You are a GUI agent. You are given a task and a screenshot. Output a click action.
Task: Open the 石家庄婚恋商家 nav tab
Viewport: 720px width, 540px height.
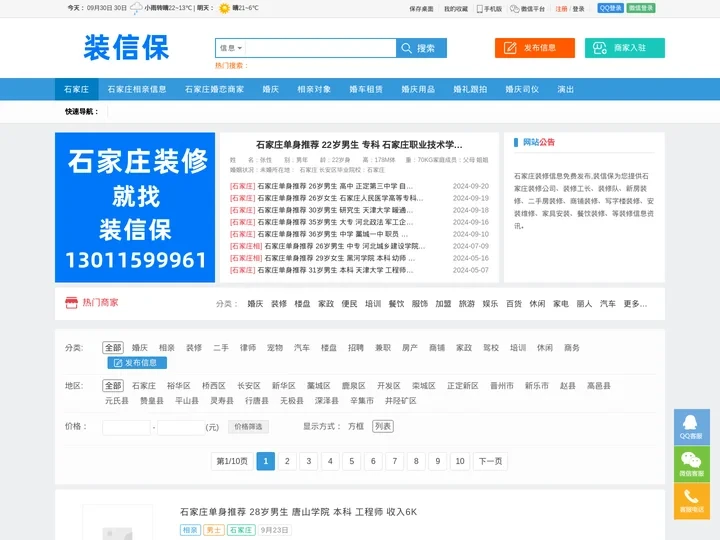click(x=214, y=89)
